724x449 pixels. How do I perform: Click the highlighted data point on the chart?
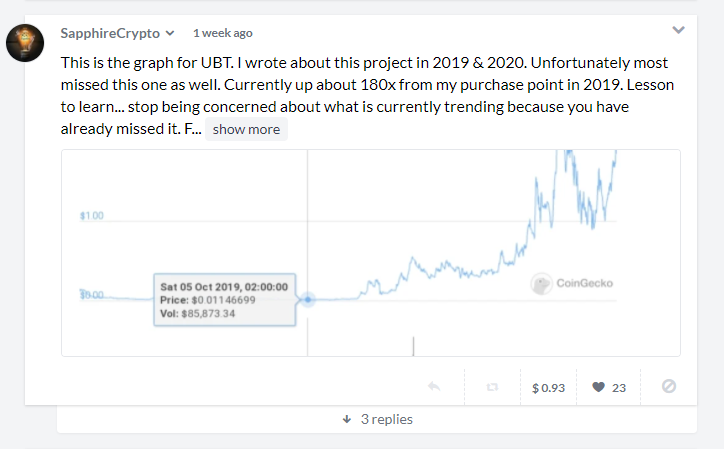[308, 300]
